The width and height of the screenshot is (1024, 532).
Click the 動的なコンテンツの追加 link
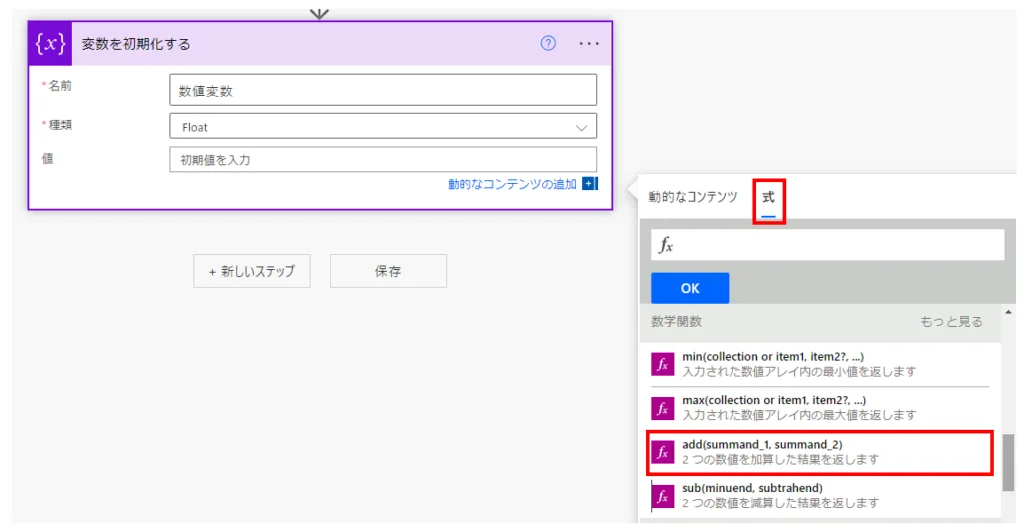pyautogui.click(x=512, y=184)
